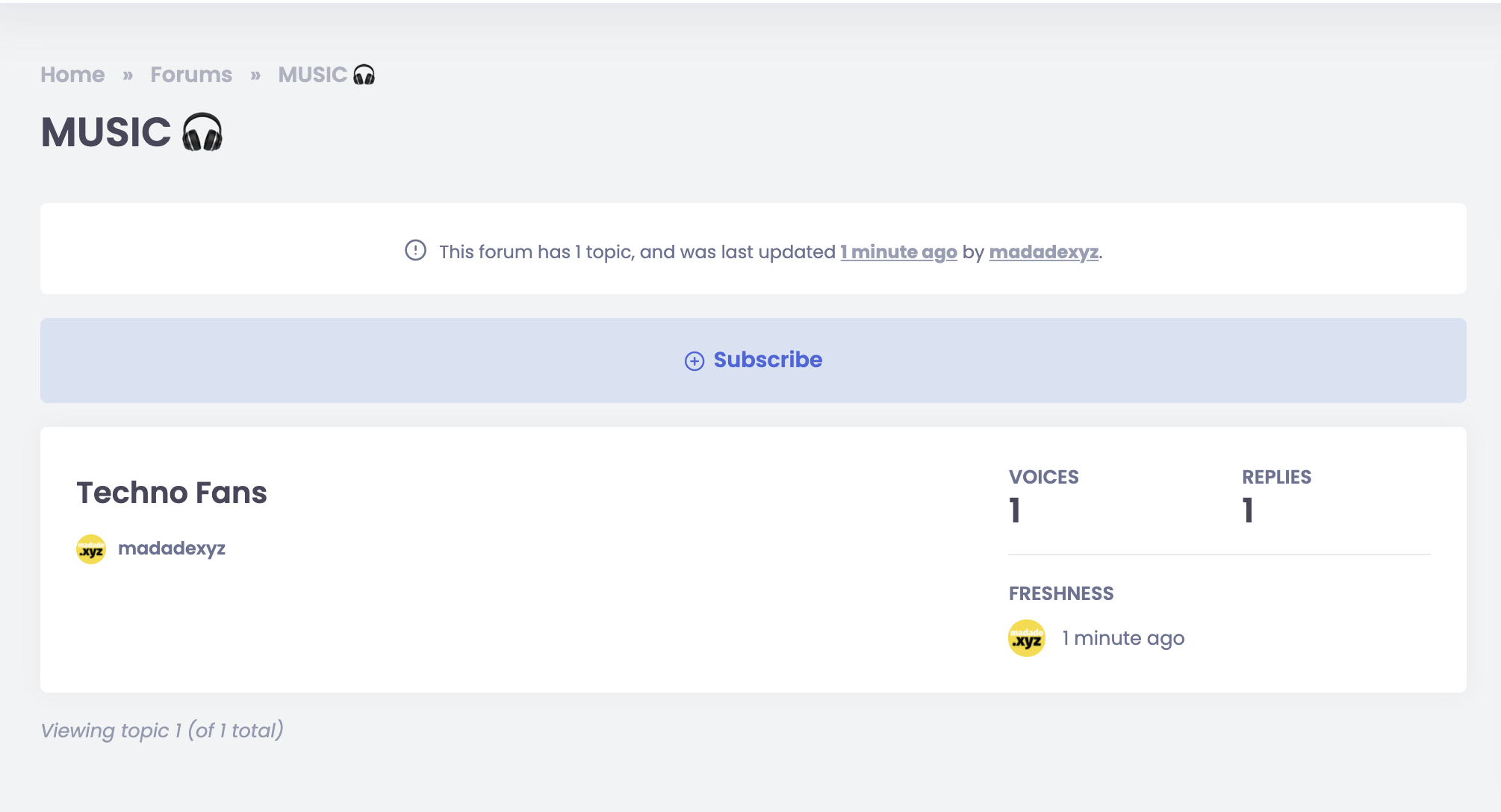Click the Subscribe button
The image size is (1501, 812).
pos(753,360)
